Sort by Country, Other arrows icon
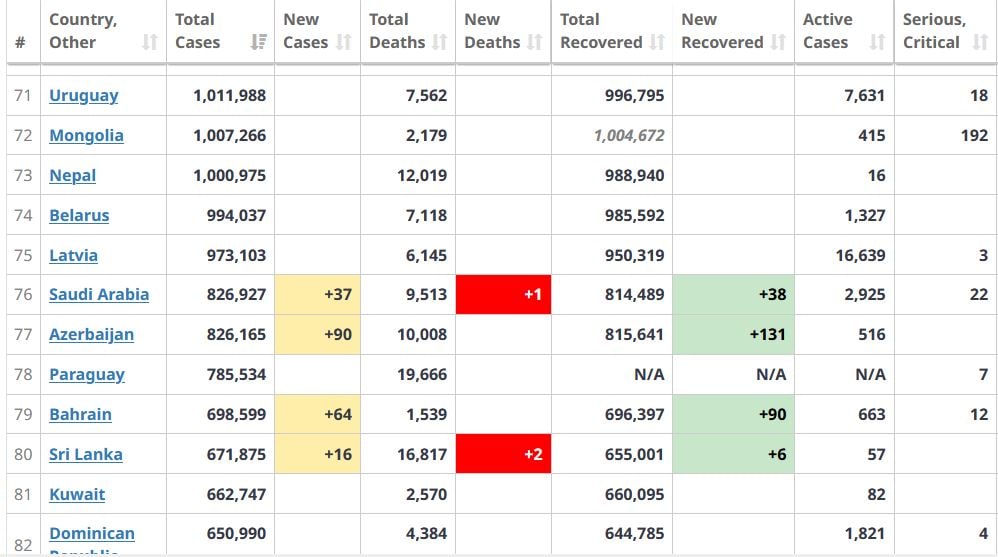 pyautogui.click(x=150, y=42)
